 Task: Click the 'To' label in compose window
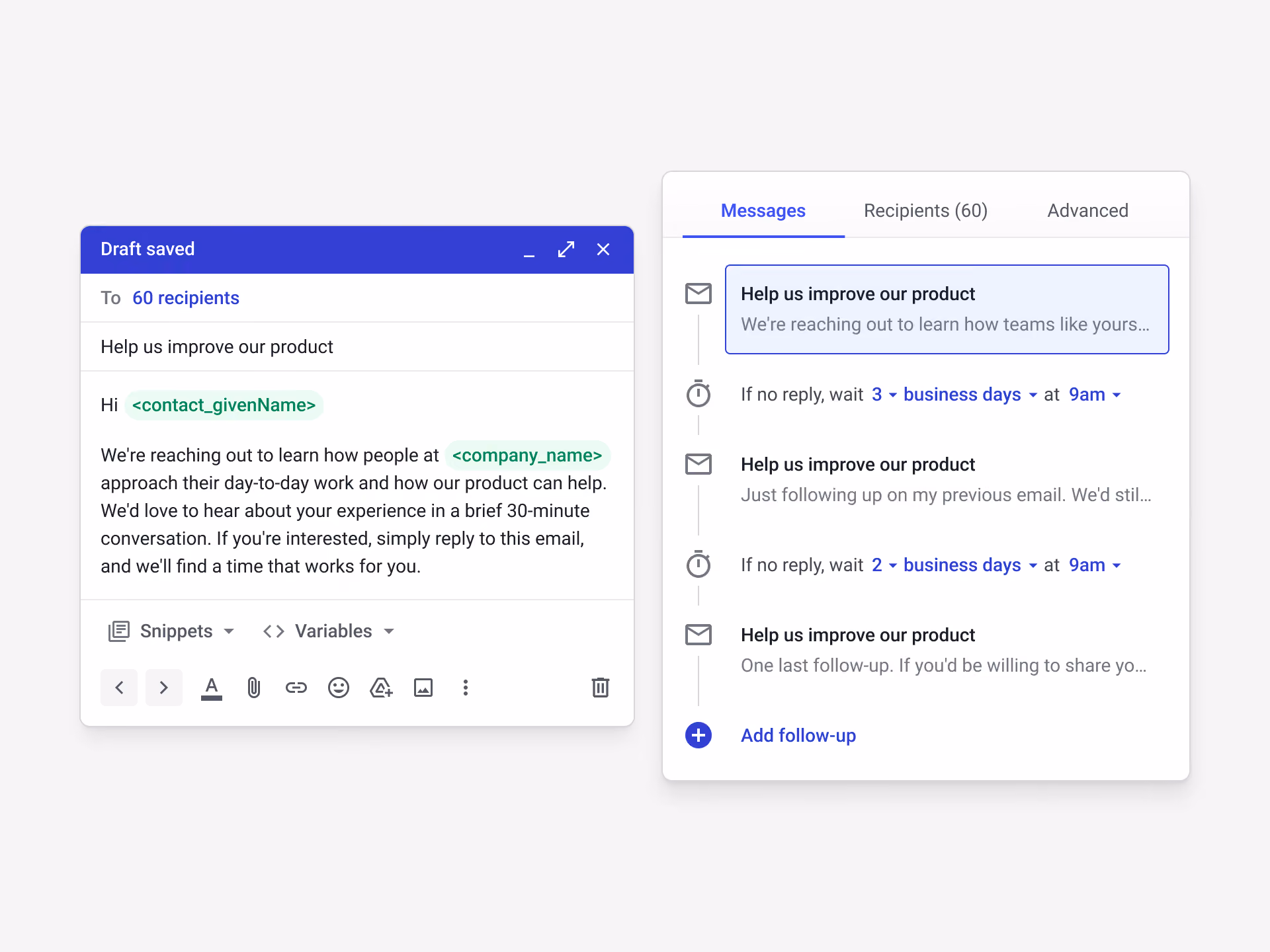point(110,298)
